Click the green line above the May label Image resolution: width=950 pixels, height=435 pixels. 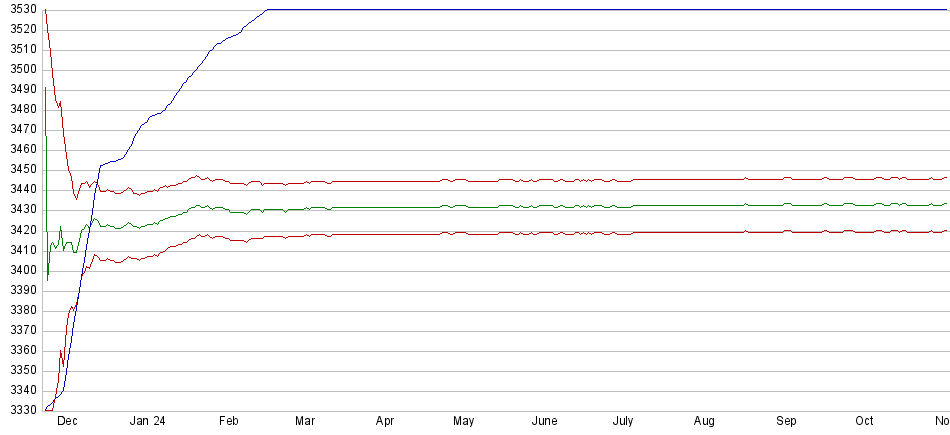click(463, 206)
